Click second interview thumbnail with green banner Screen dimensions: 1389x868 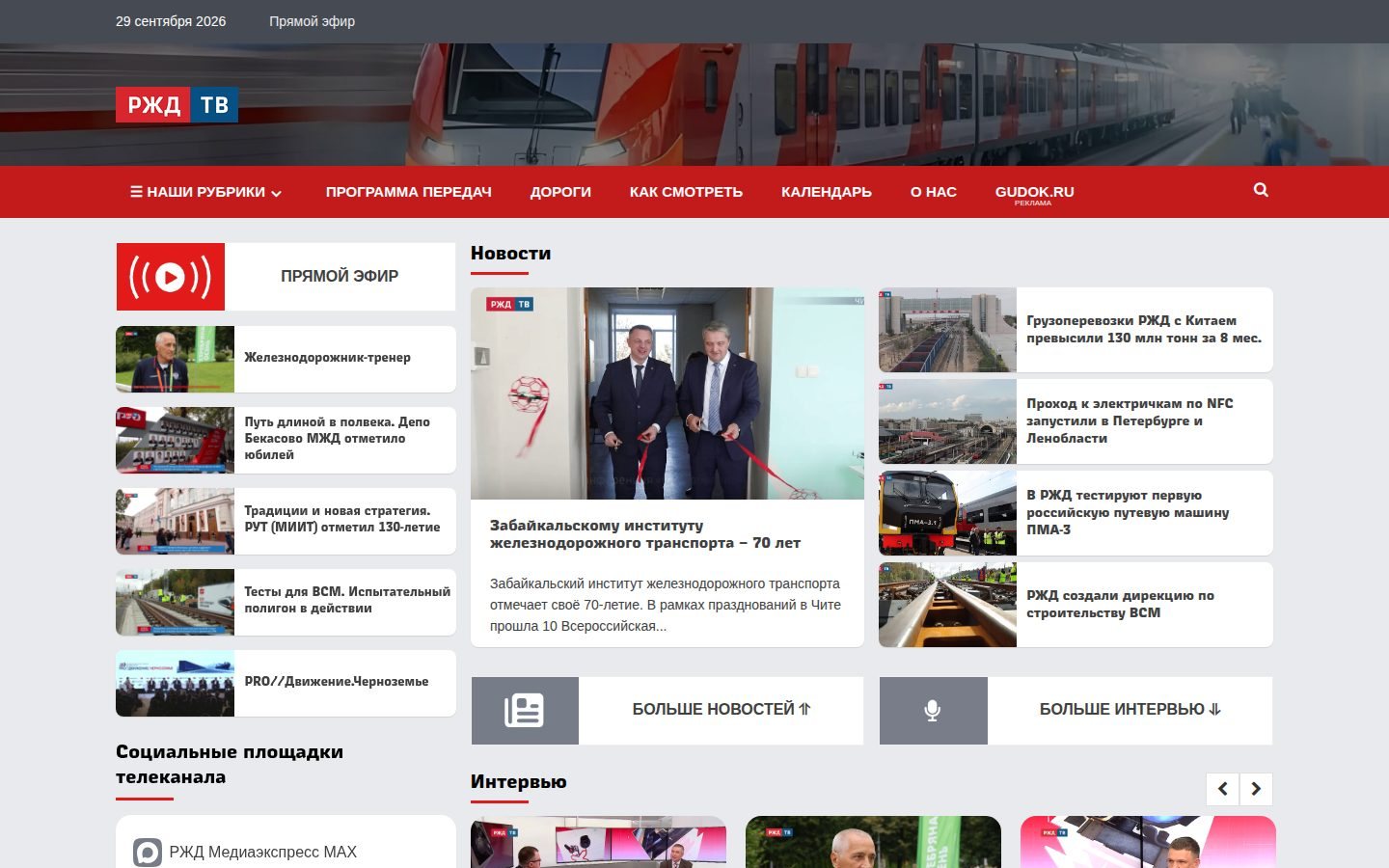(x=873, y=842)
